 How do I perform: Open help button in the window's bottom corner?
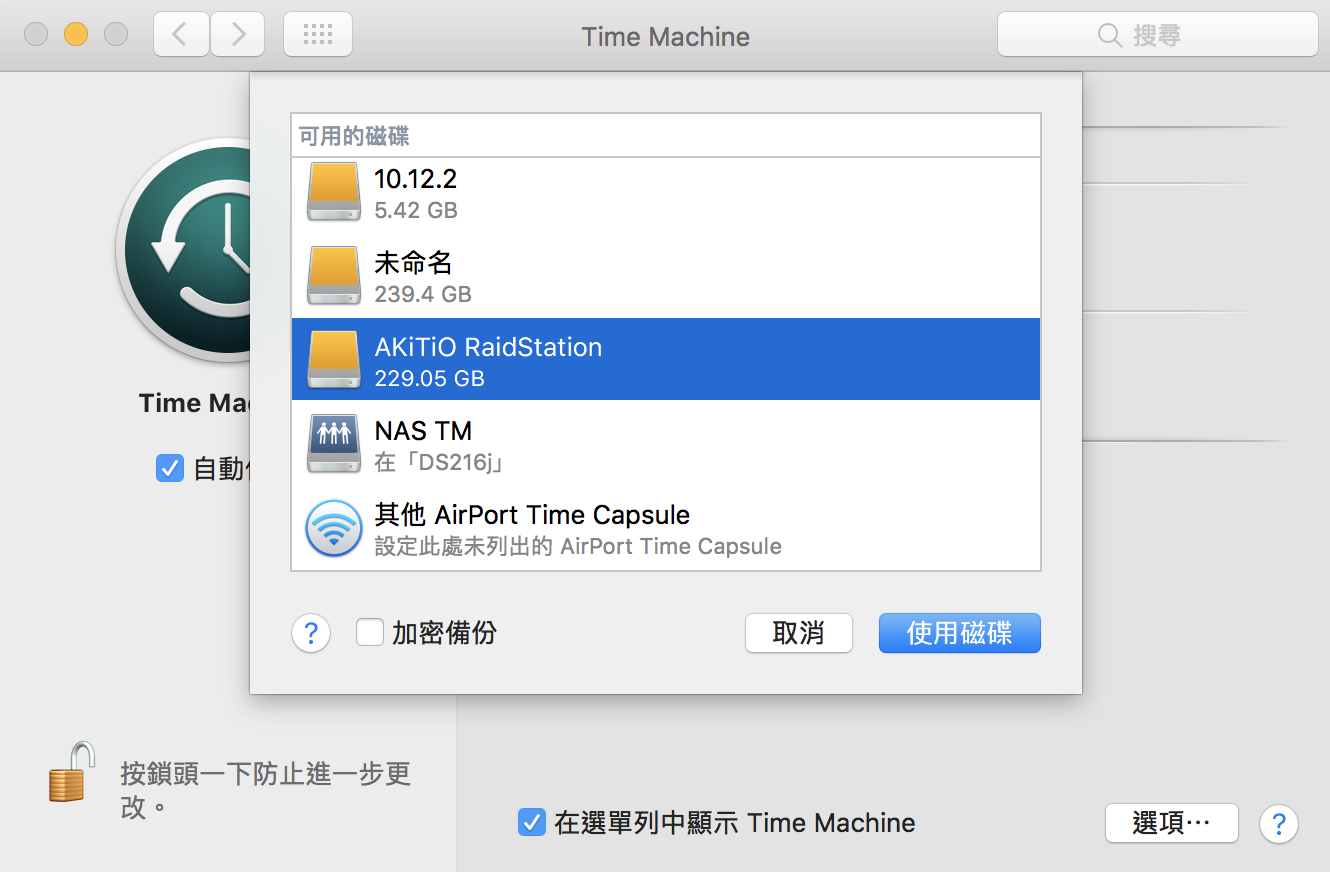point(1278,824)
